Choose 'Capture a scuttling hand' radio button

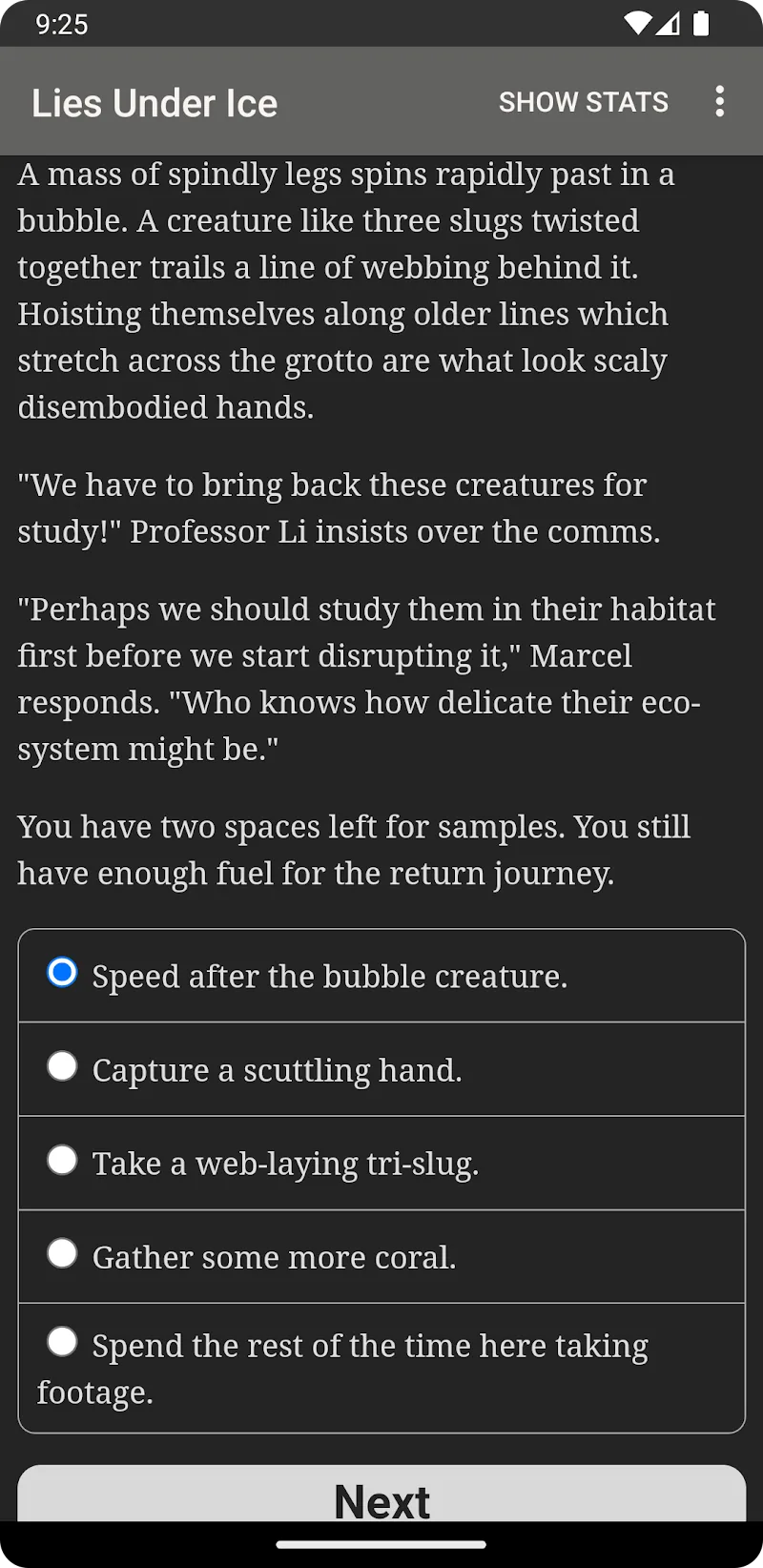pos(63,1066)
